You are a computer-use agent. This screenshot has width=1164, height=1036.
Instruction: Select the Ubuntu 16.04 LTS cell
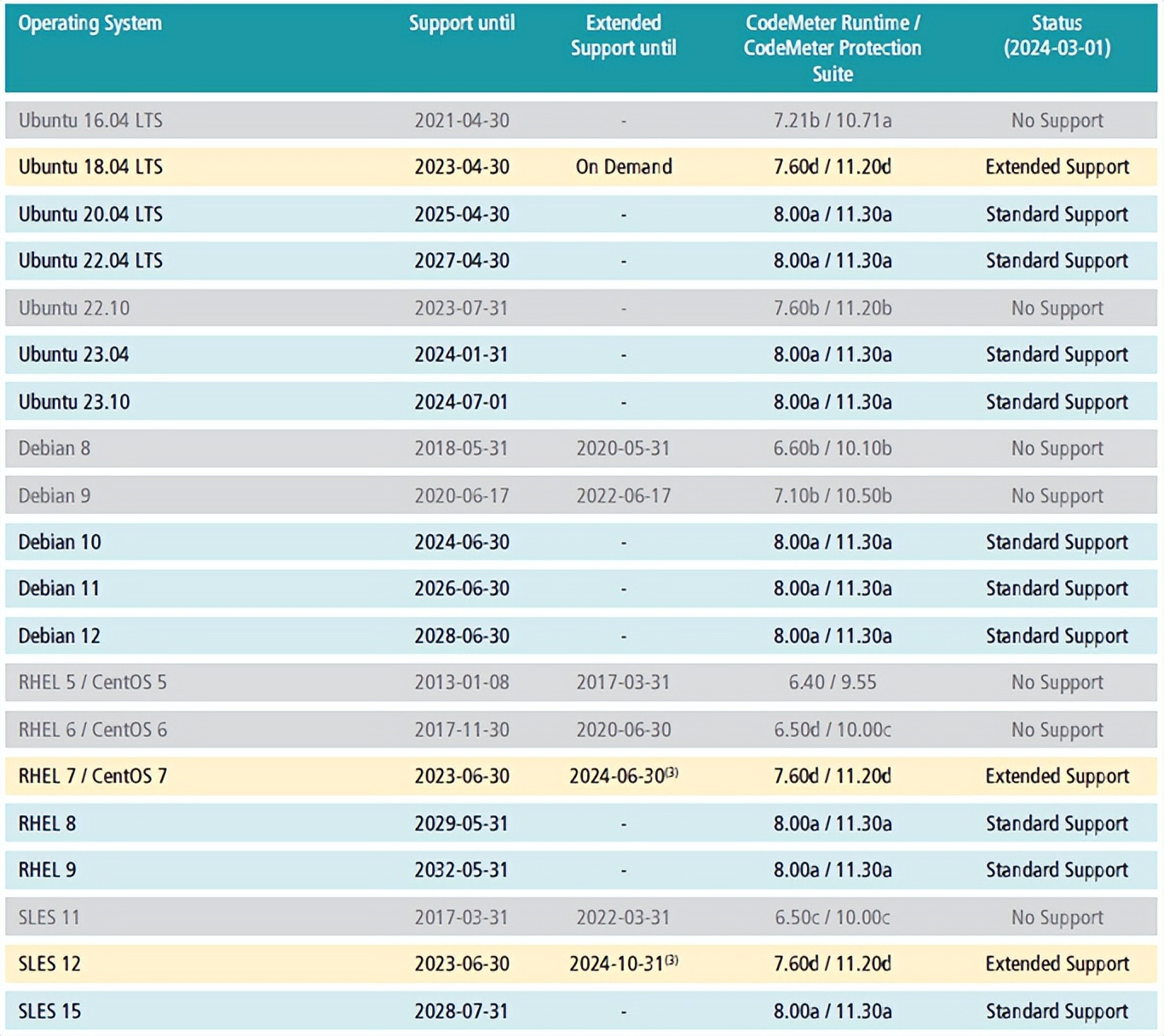coord(90,120)
